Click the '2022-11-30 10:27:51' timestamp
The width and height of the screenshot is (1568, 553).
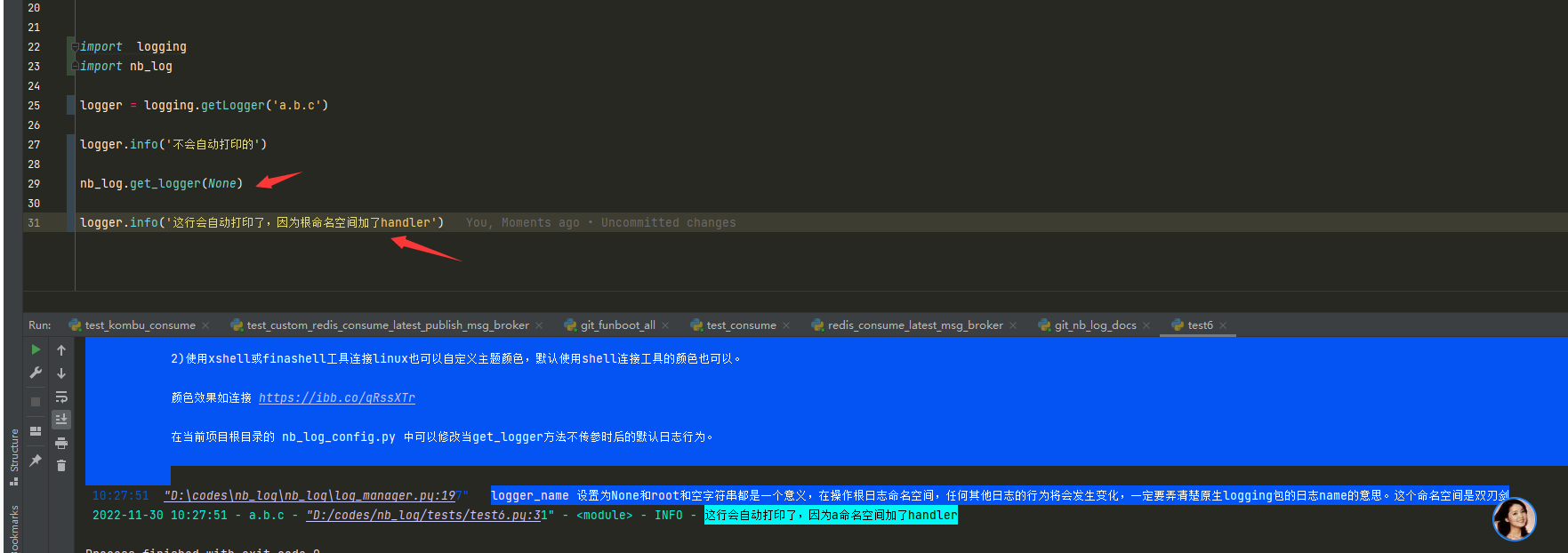click(x=160, y=515)
